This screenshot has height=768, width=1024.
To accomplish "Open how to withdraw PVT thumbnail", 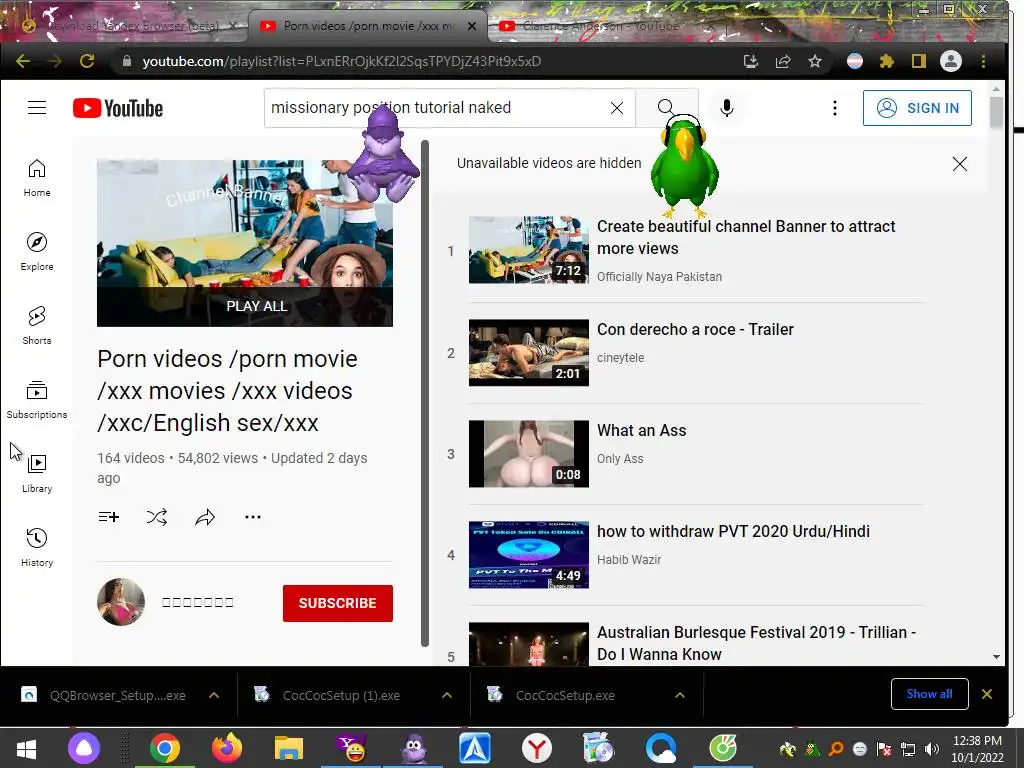I will pos(528,554).
